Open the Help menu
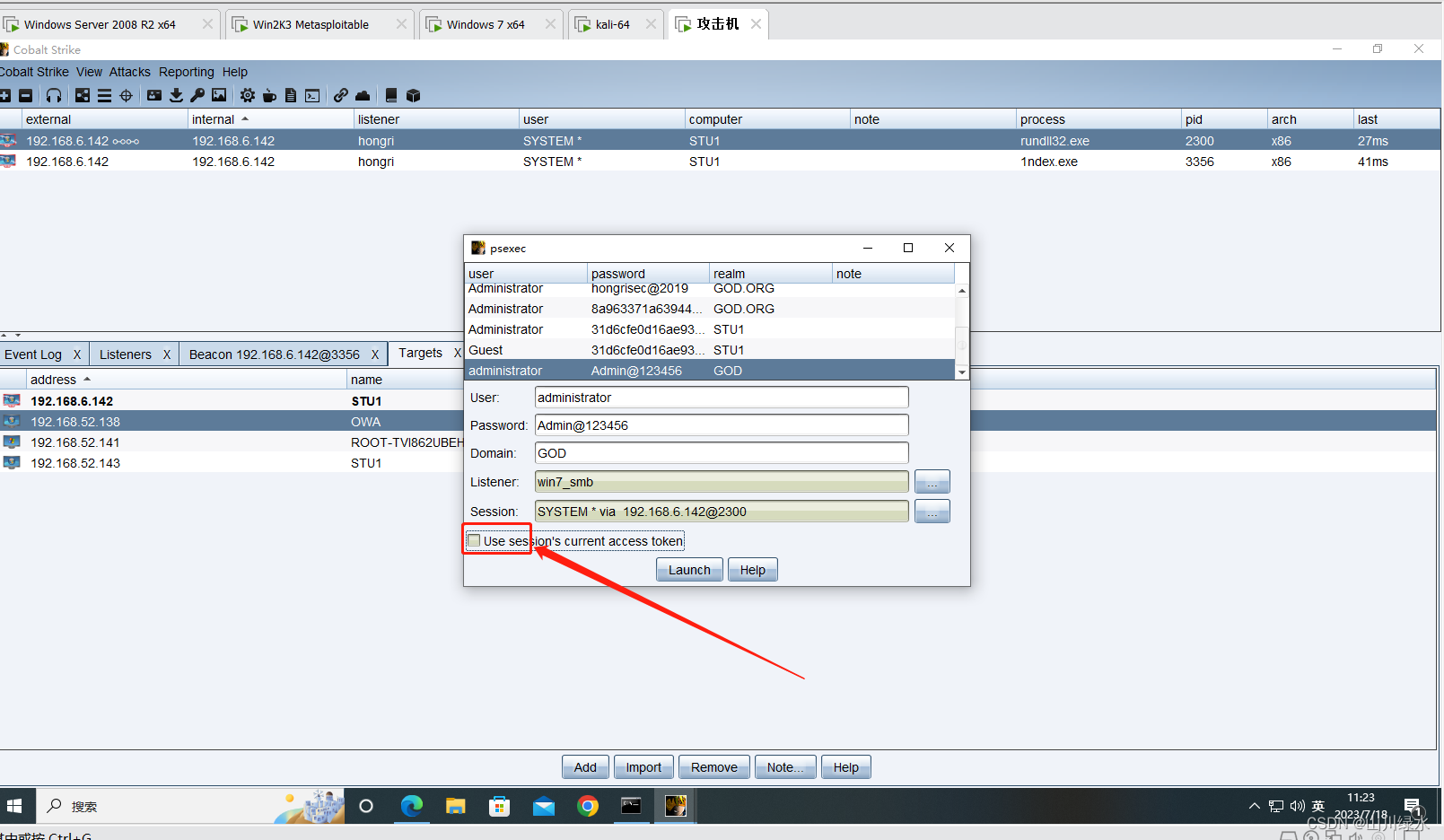The image size is (1444, 840). click(235, 72)
